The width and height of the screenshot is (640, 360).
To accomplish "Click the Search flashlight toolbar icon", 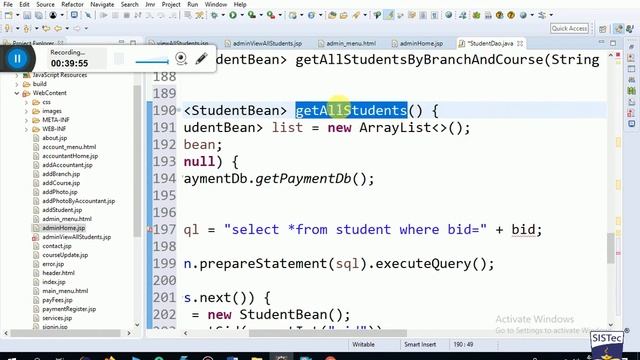I will pos(356,15).
